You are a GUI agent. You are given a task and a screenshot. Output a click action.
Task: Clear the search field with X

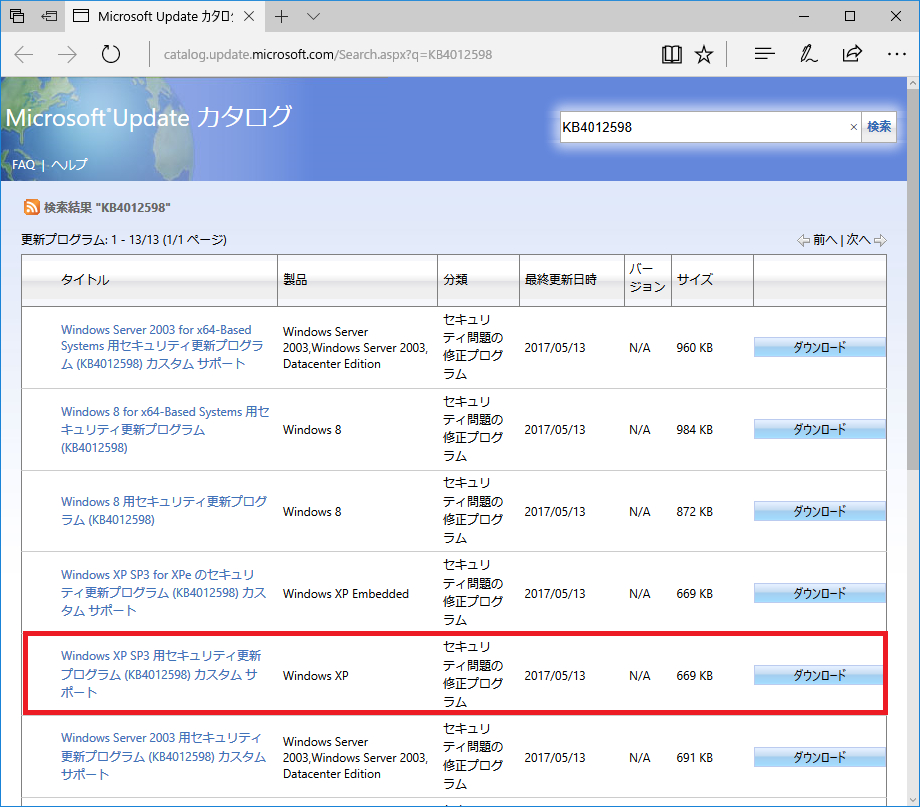pyautogui.click(x=854, y=127)
